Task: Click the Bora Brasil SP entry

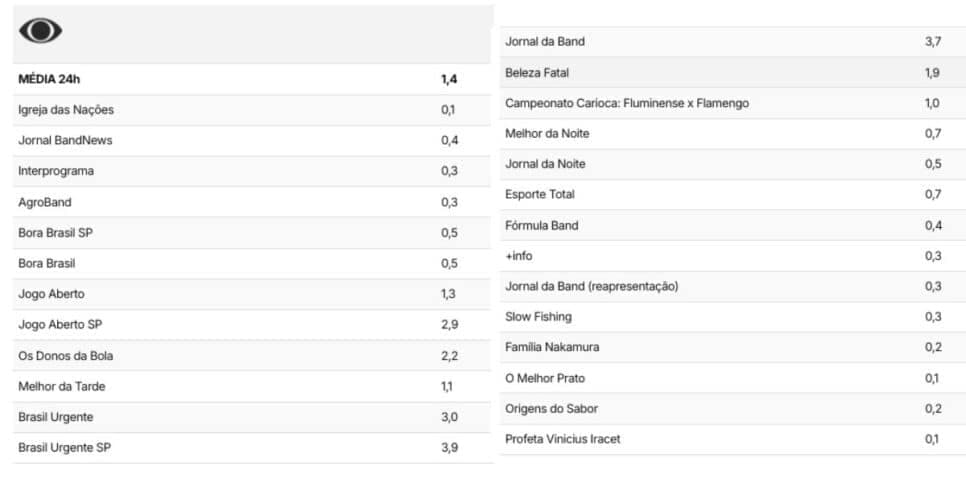Action: (x=252, y=233)
